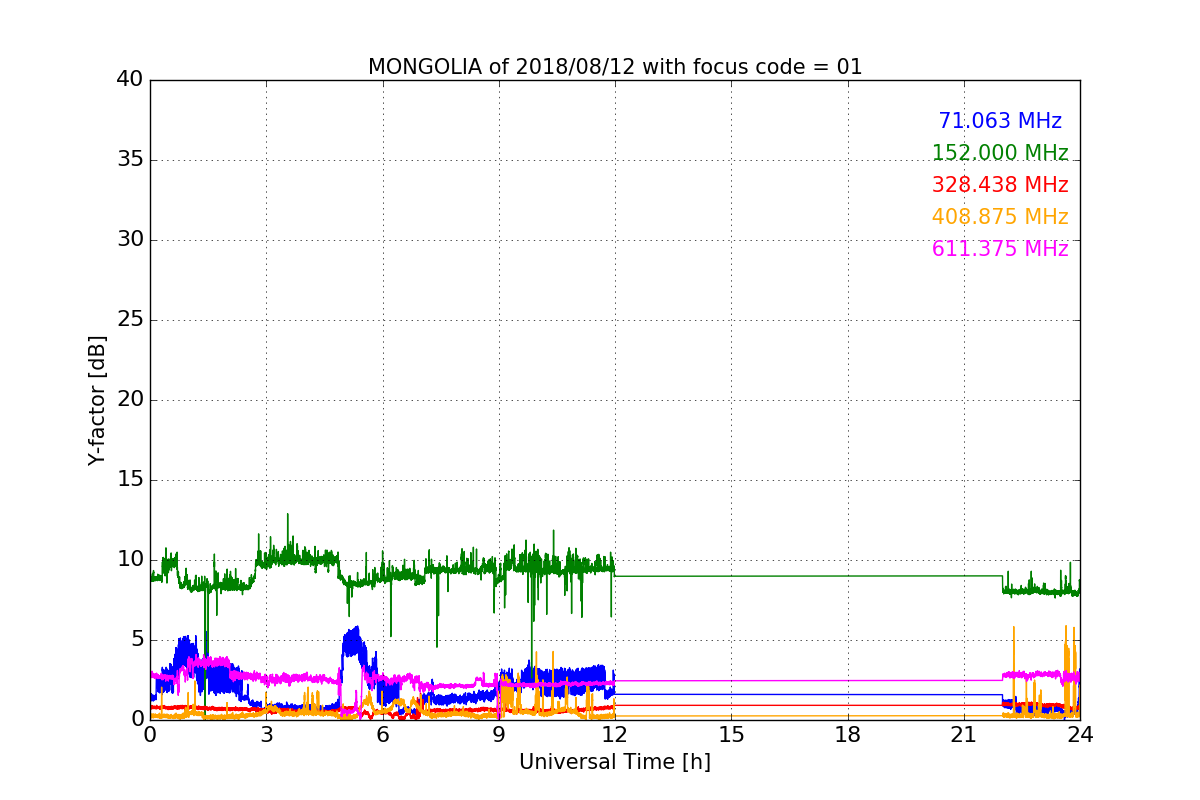Click the y-axis tick value 40

coord(130,80)
